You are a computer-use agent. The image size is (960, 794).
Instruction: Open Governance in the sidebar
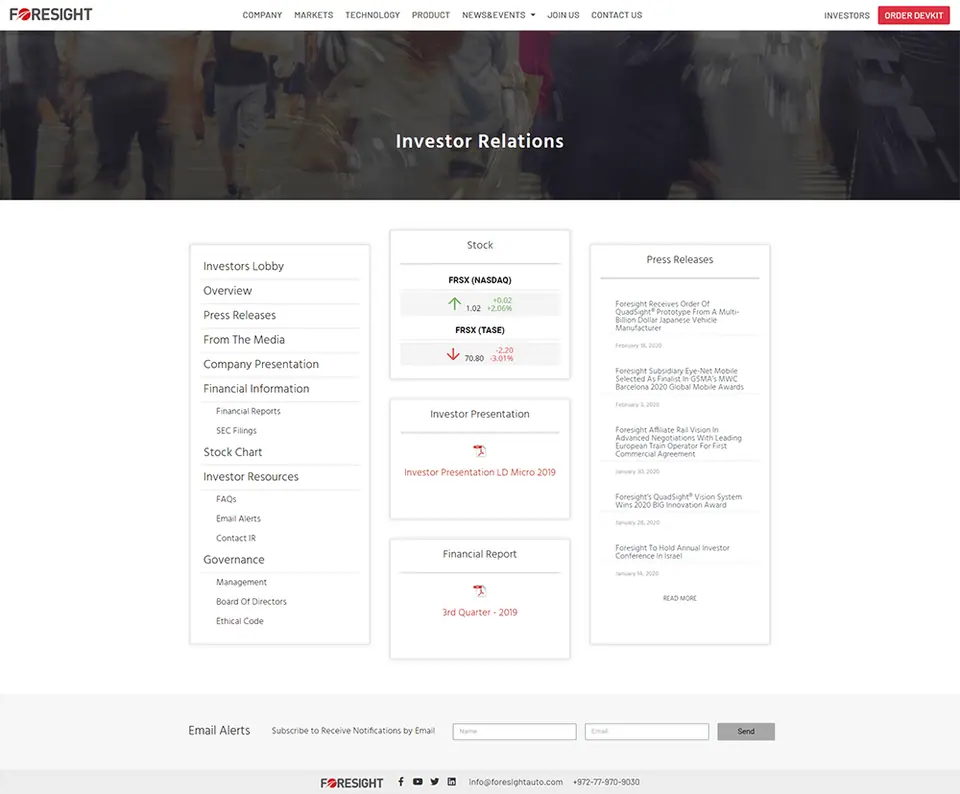point(234,560)
